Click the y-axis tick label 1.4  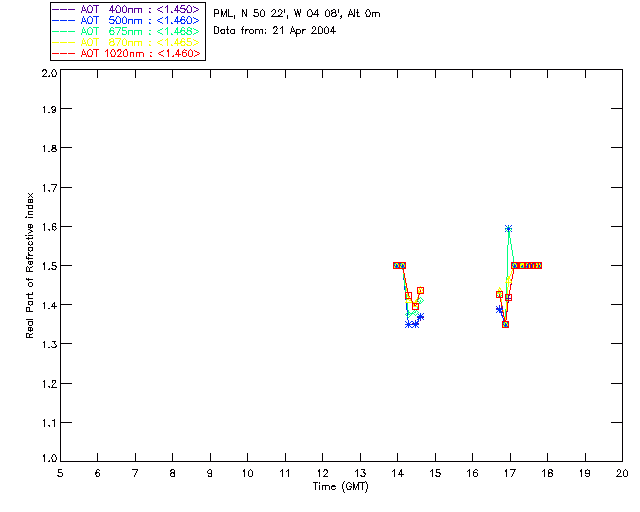pos(49,305)
